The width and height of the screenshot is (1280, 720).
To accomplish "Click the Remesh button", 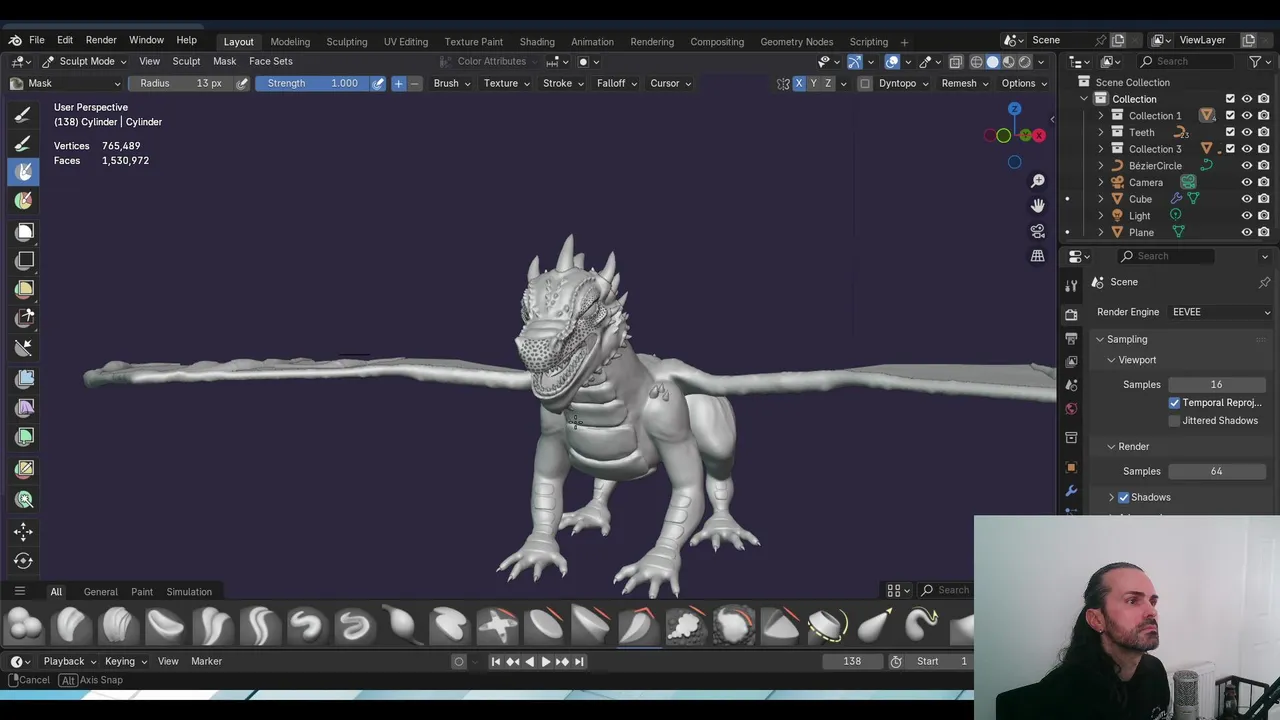I will click(x=958, y=83).
